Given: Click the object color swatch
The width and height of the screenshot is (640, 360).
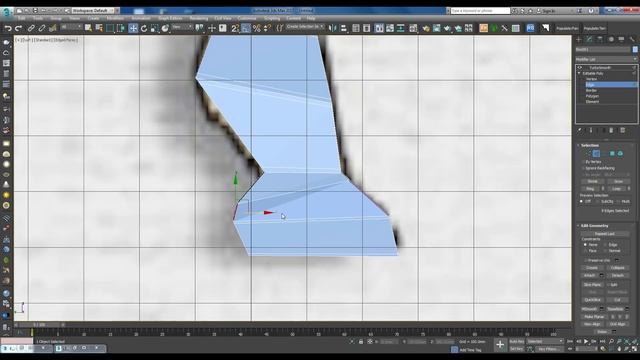Looking at the screenshot, I should (x=635, y=49).
